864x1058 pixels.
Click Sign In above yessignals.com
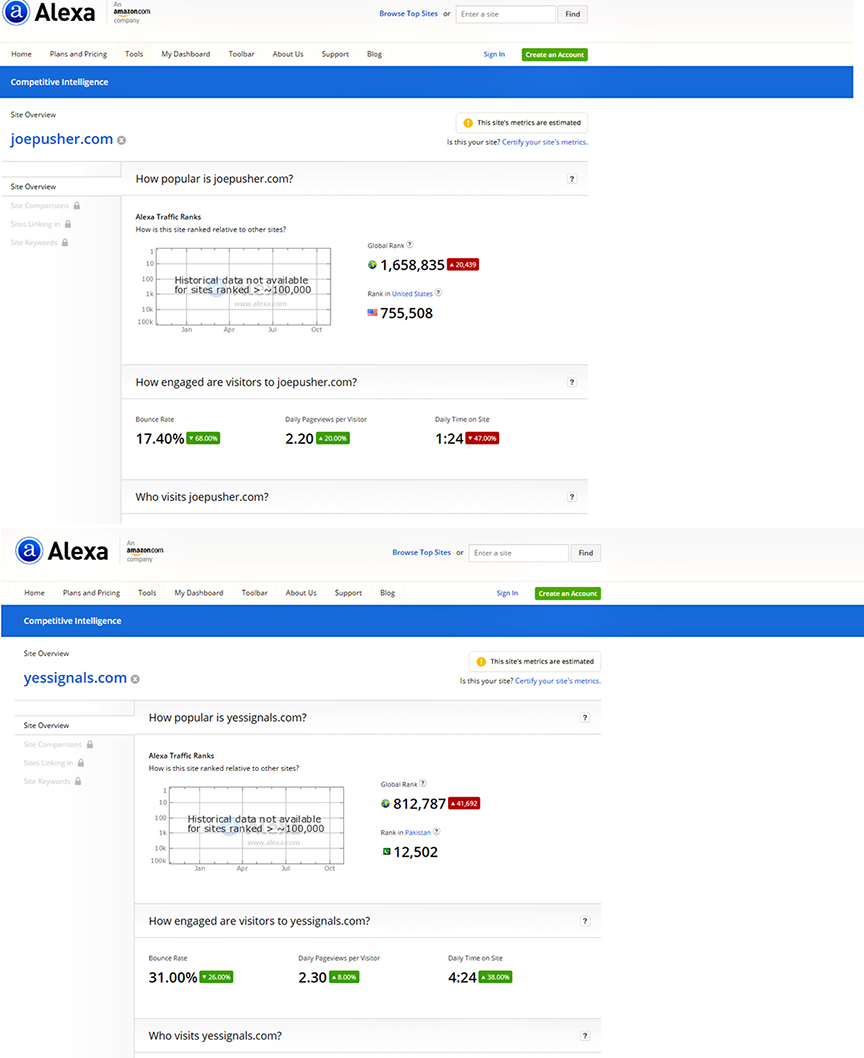507,594
